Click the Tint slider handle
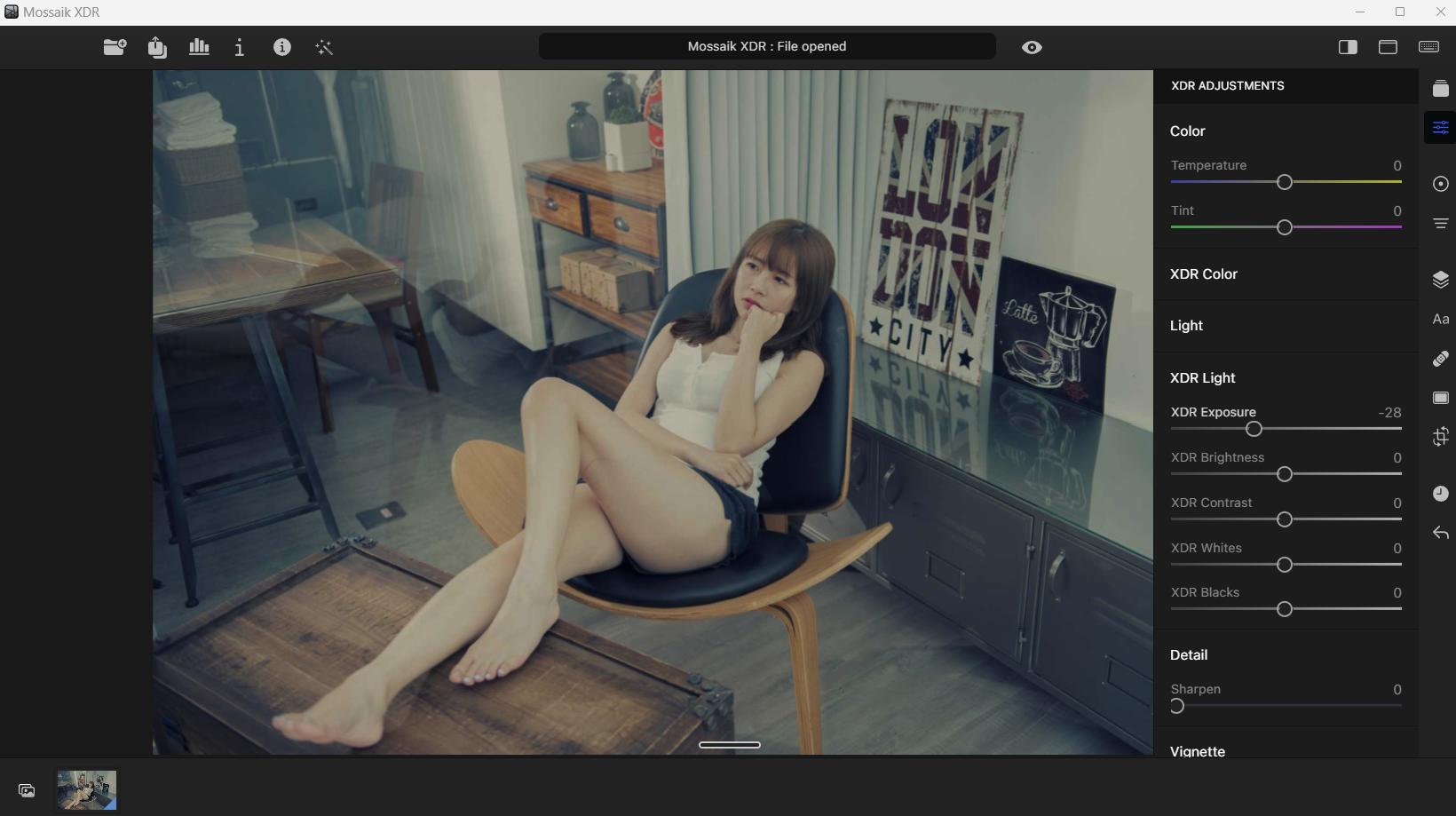 (x=1284, y=227)
